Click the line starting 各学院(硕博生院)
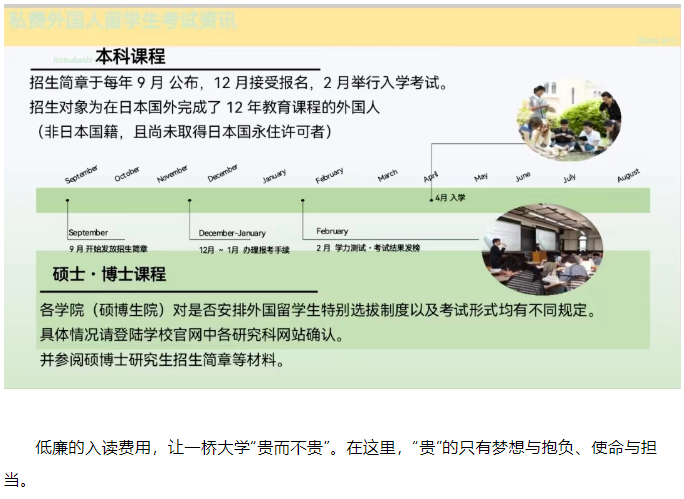 tap(318, 310)
